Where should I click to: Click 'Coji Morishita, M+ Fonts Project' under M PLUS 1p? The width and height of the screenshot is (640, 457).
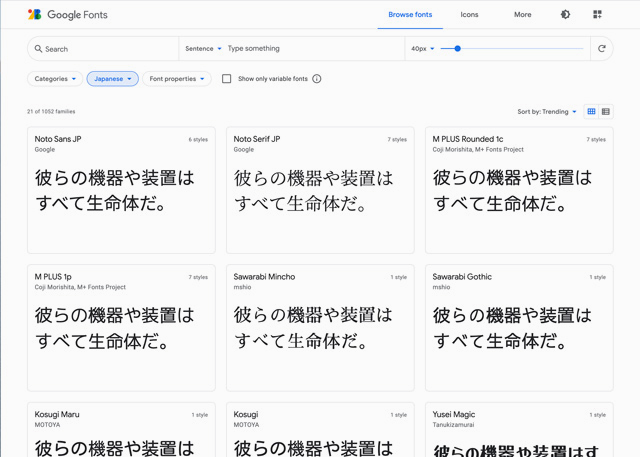click(x=80, y=287)
